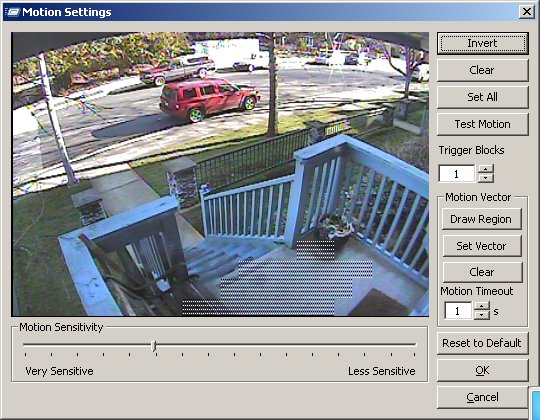
Task: Click the Motion Sensitivity slider thumb
Action: pyautogui.click(x=154, y=346)
